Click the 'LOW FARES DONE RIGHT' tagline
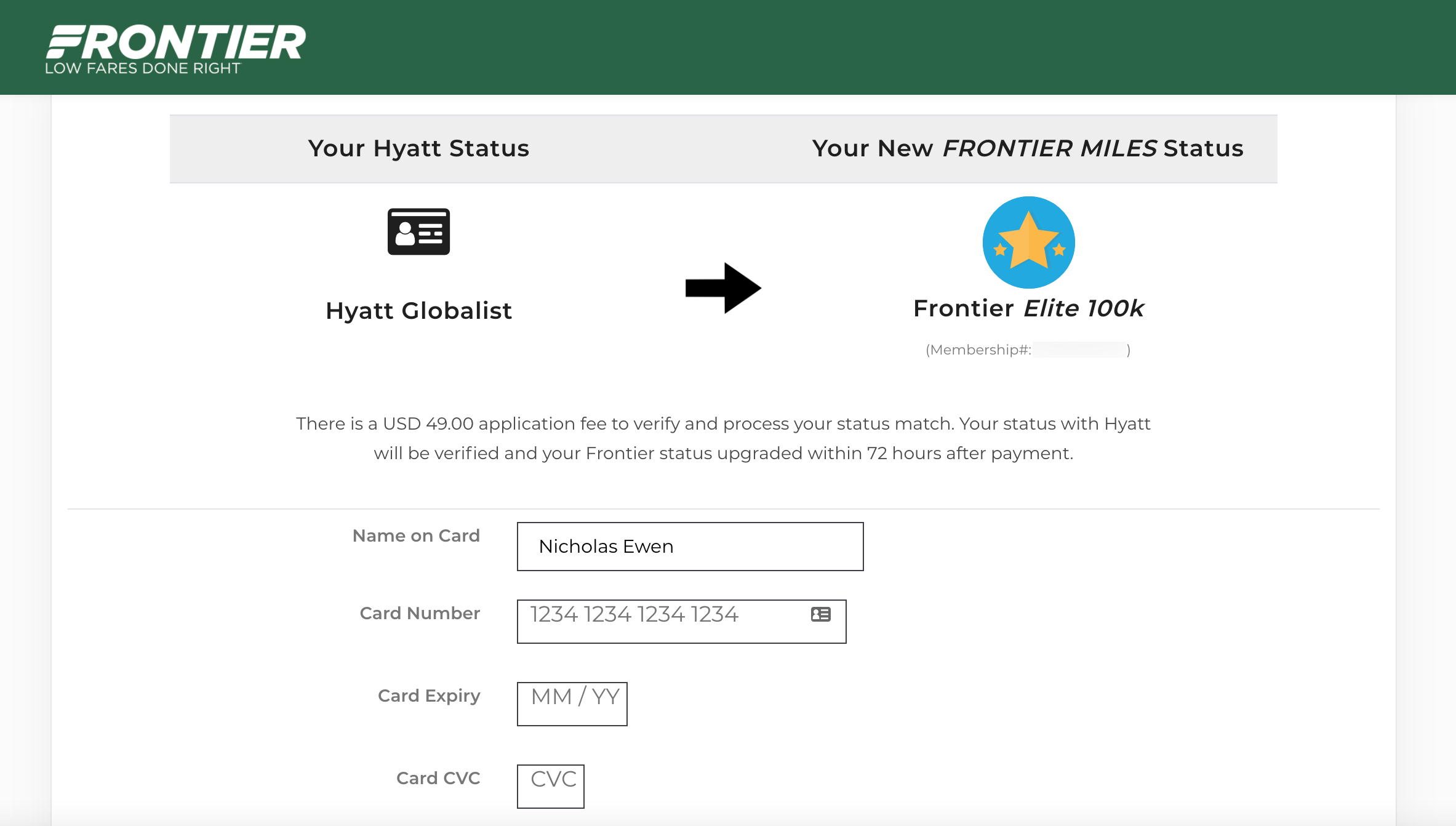Image resolution: width=1456 pixels, height=826 pixels. click(x=143, y=68)
